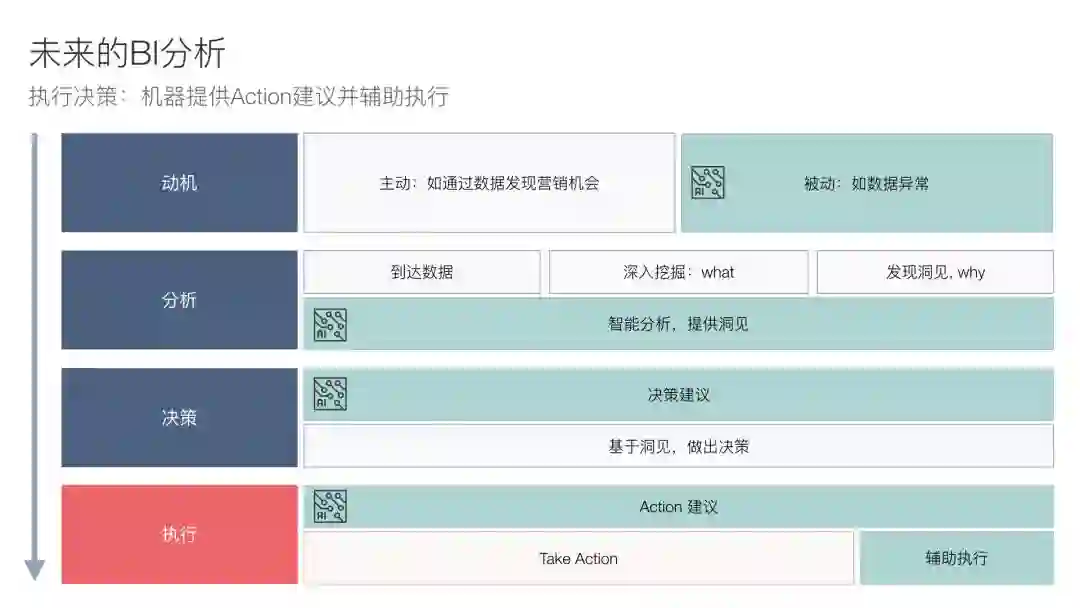Click the 深入挖掘：what box

678,272
